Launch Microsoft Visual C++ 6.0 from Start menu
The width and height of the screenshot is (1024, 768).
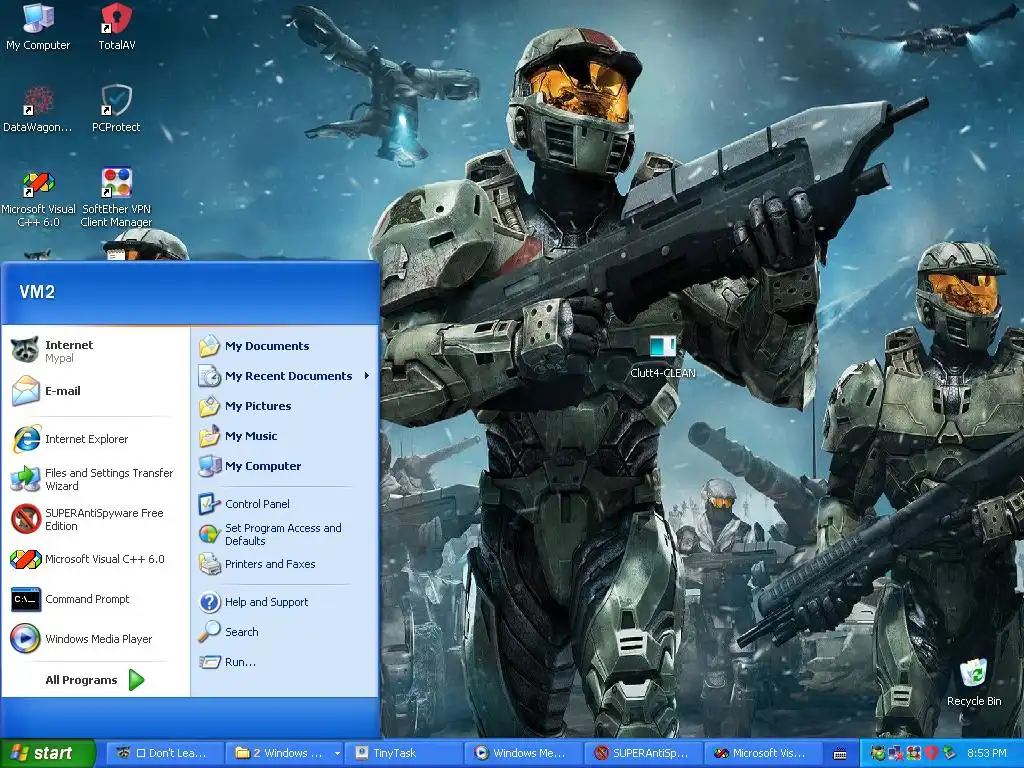point(95,559)
